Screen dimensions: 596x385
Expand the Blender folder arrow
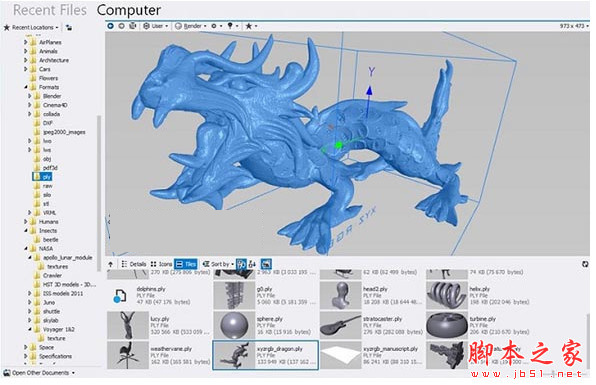30,96
